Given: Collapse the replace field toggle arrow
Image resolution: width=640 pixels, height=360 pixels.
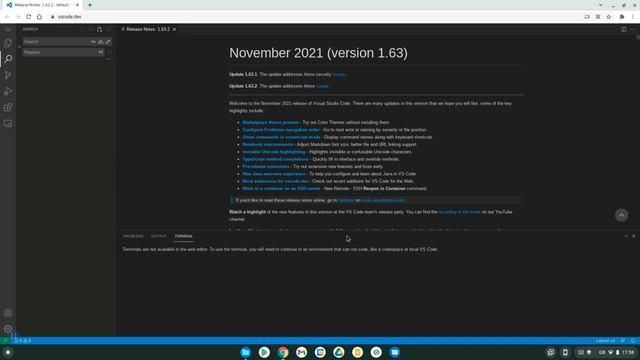Looking at the screenshot, I should coord(19,47).
